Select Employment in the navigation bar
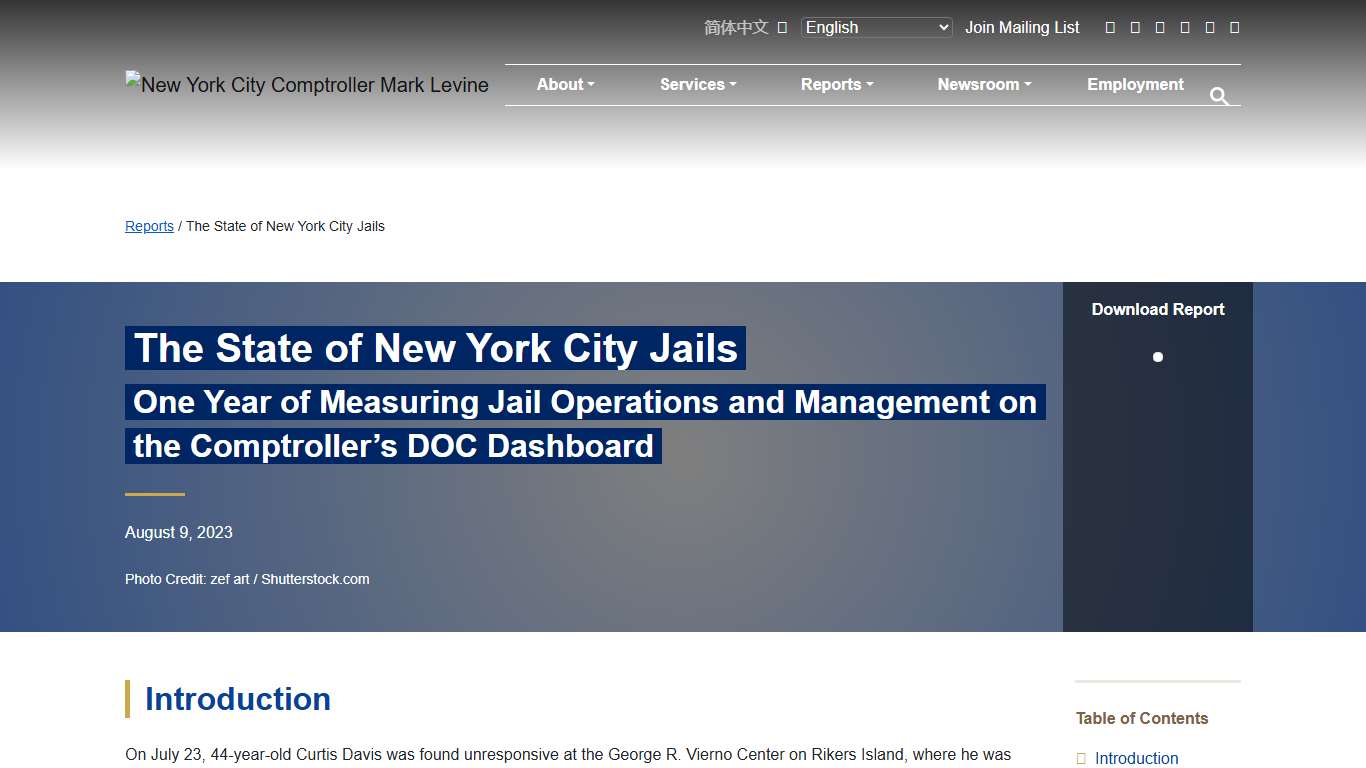 (1135, 84)
